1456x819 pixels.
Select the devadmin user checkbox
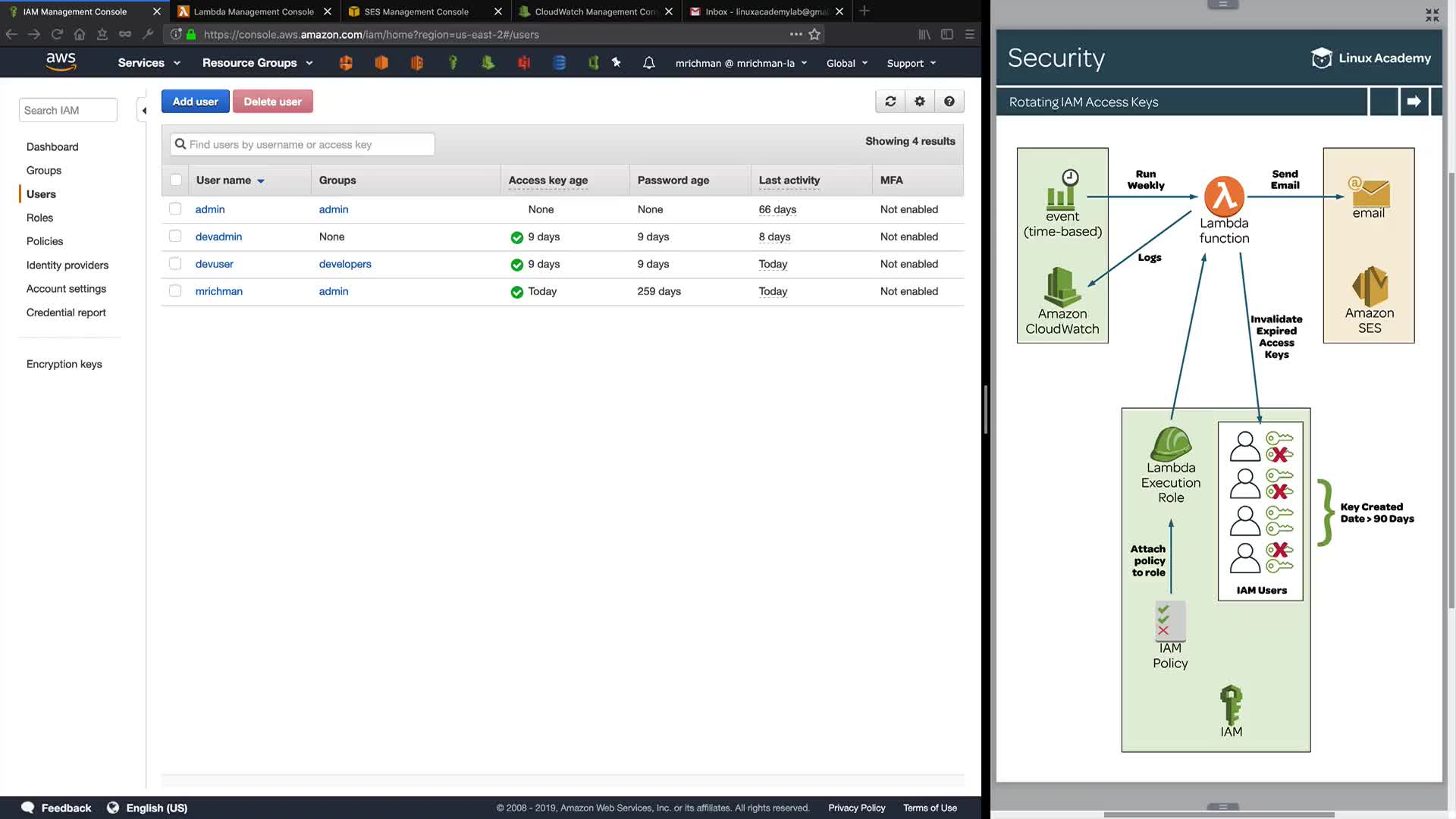click(x=175, y=237)
